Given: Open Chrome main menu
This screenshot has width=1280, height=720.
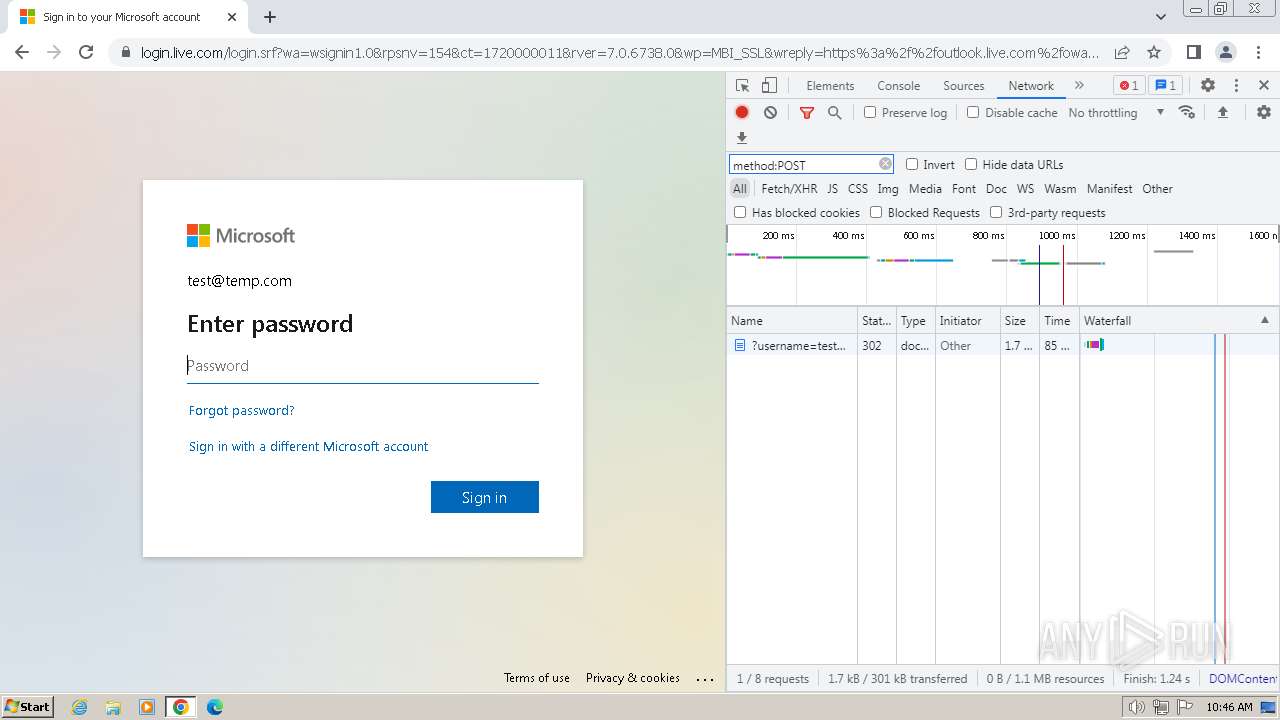Looking at the screenshot, I should pos(1258,52).
